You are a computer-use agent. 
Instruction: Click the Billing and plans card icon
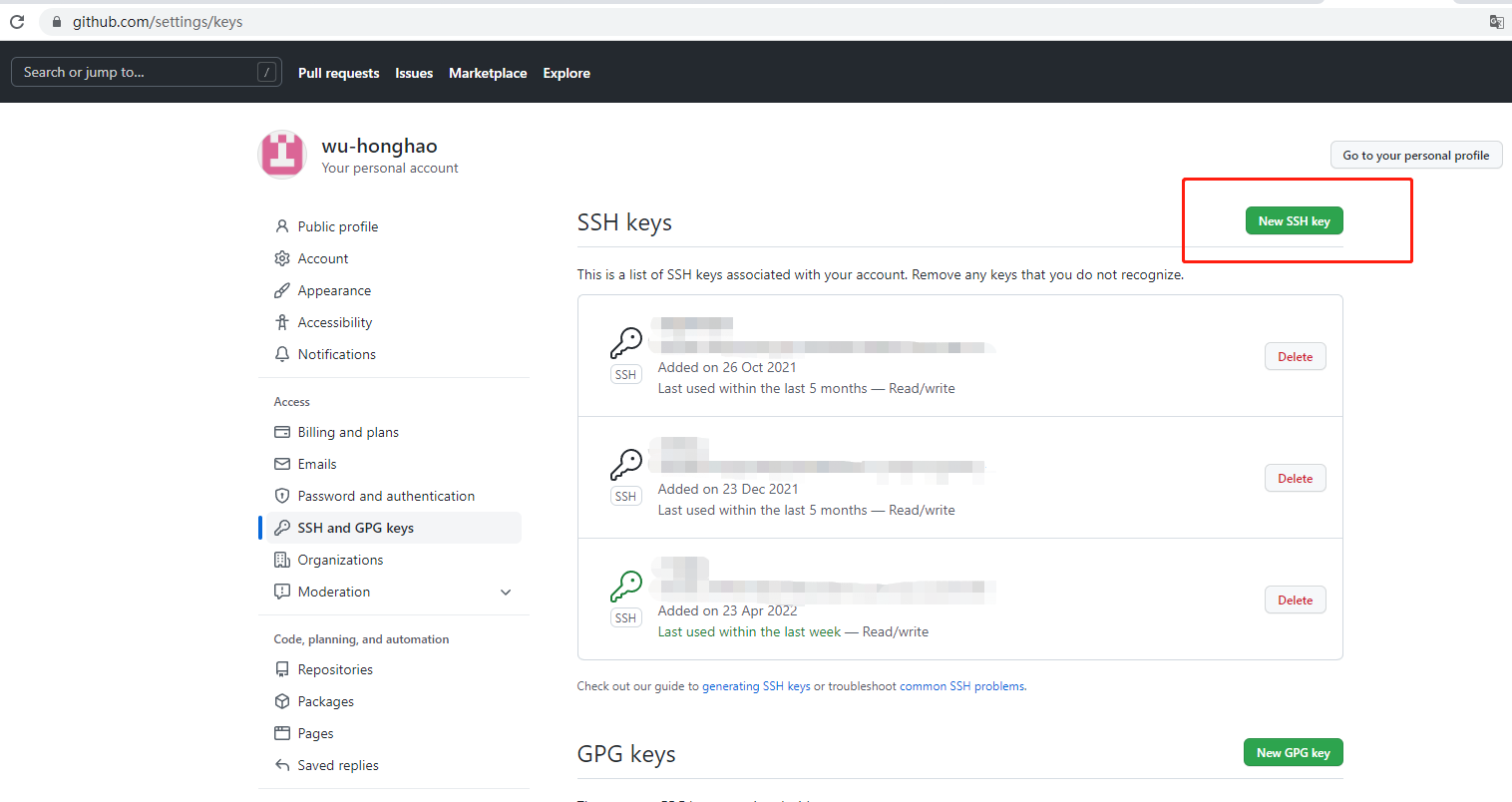282,432
